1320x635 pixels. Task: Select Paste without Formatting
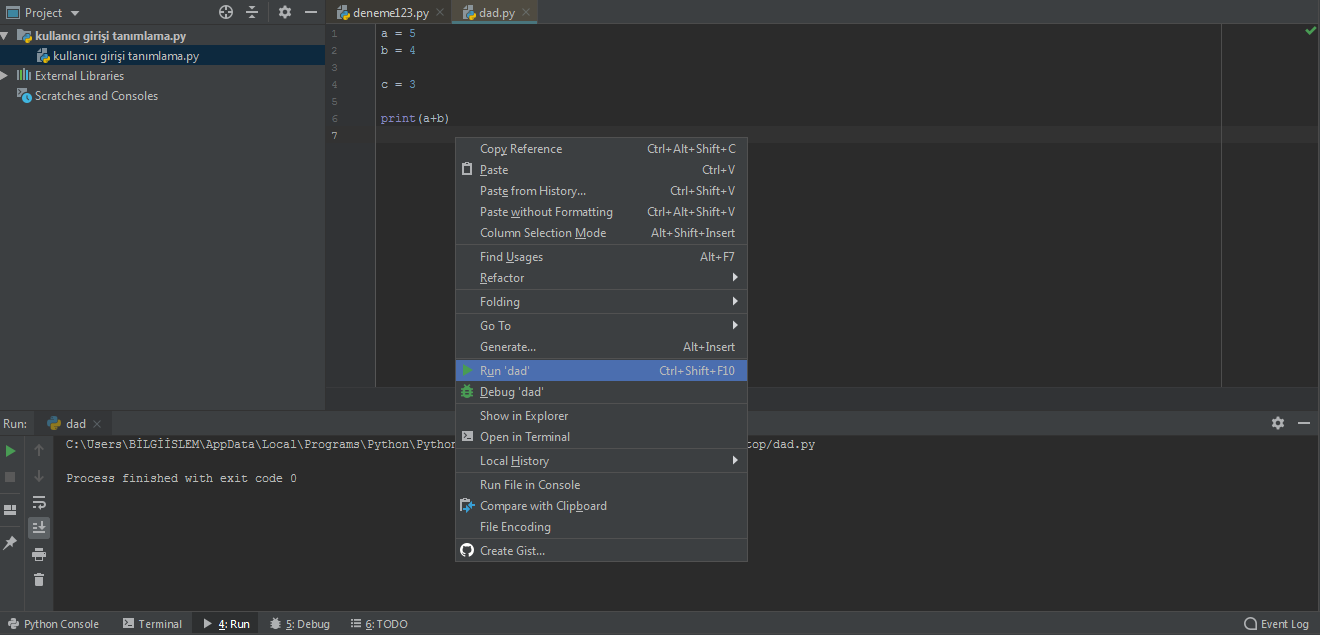tap(601, 212)
